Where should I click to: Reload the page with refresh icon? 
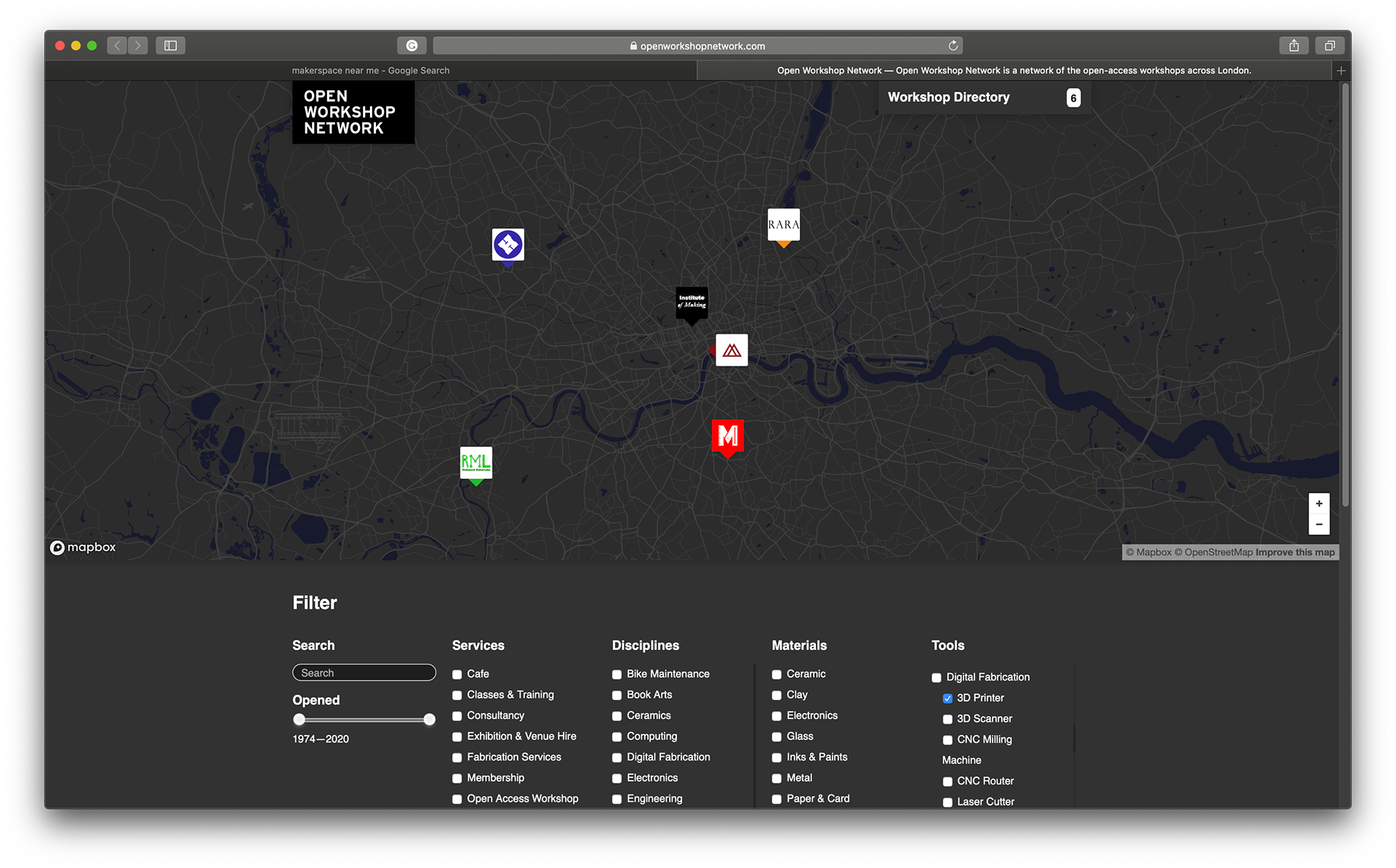point(952,46)
